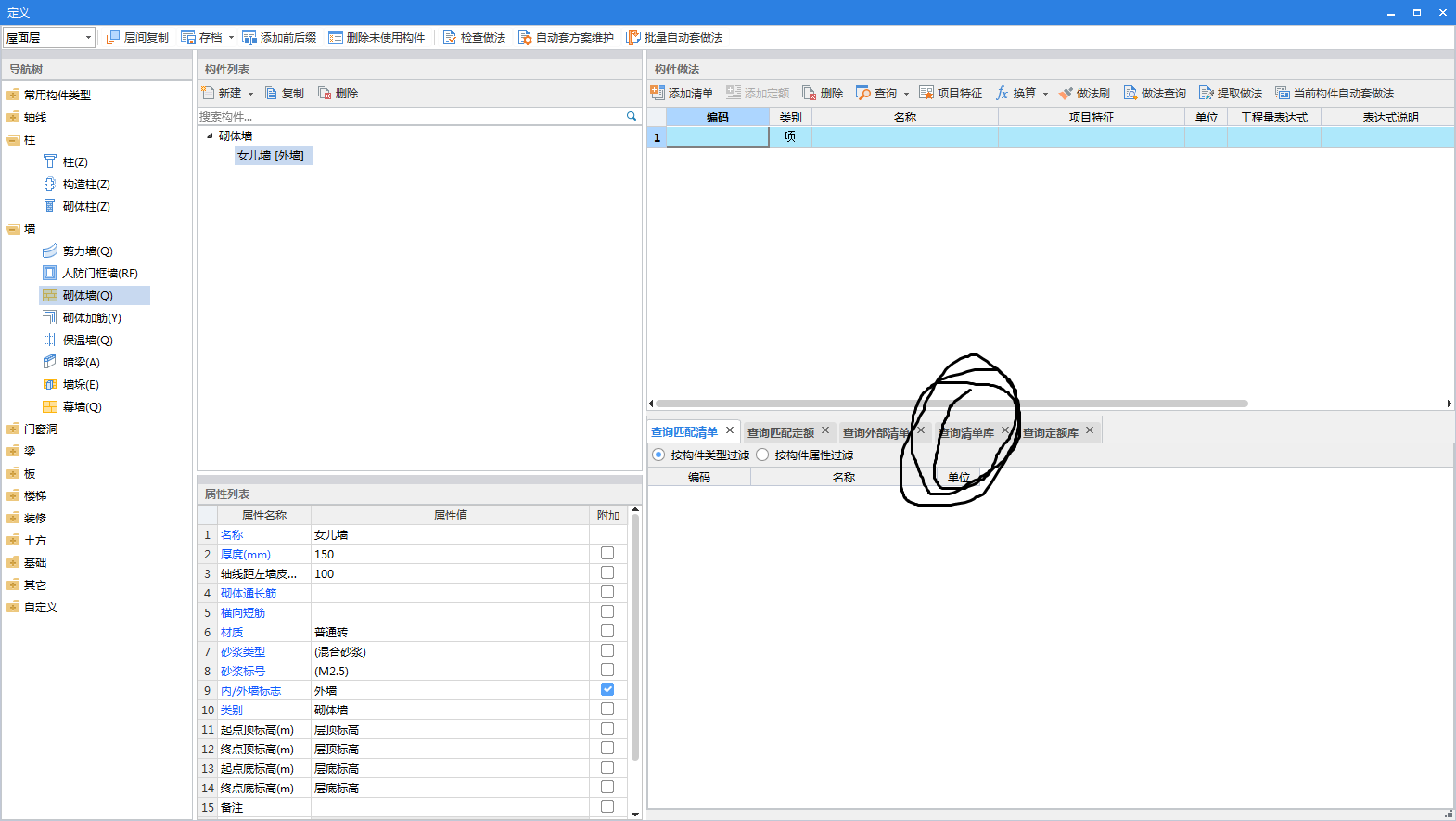
Task: Tick the 附加 checkbox for 砂浆类型
Action: pyautogui.click(x=607, y=650)
